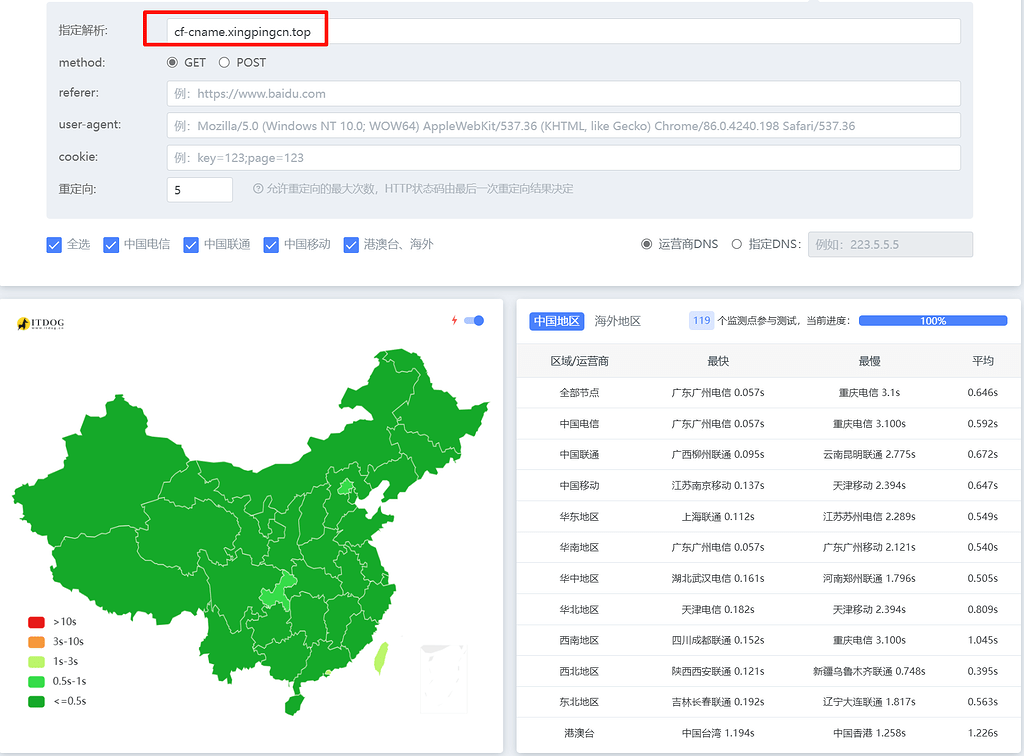Viewport: 1024px width, 756px height.
Task: Click 江苏南京移动 0.137s cell
Action: click(718, 485)
